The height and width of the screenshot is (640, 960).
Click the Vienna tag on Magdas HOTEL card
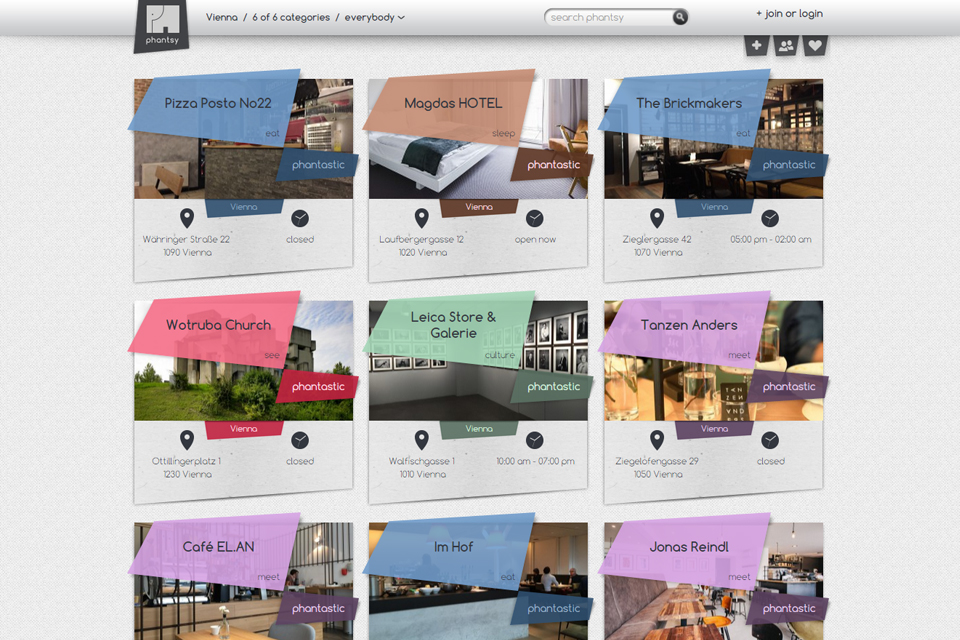click(479, 207)
